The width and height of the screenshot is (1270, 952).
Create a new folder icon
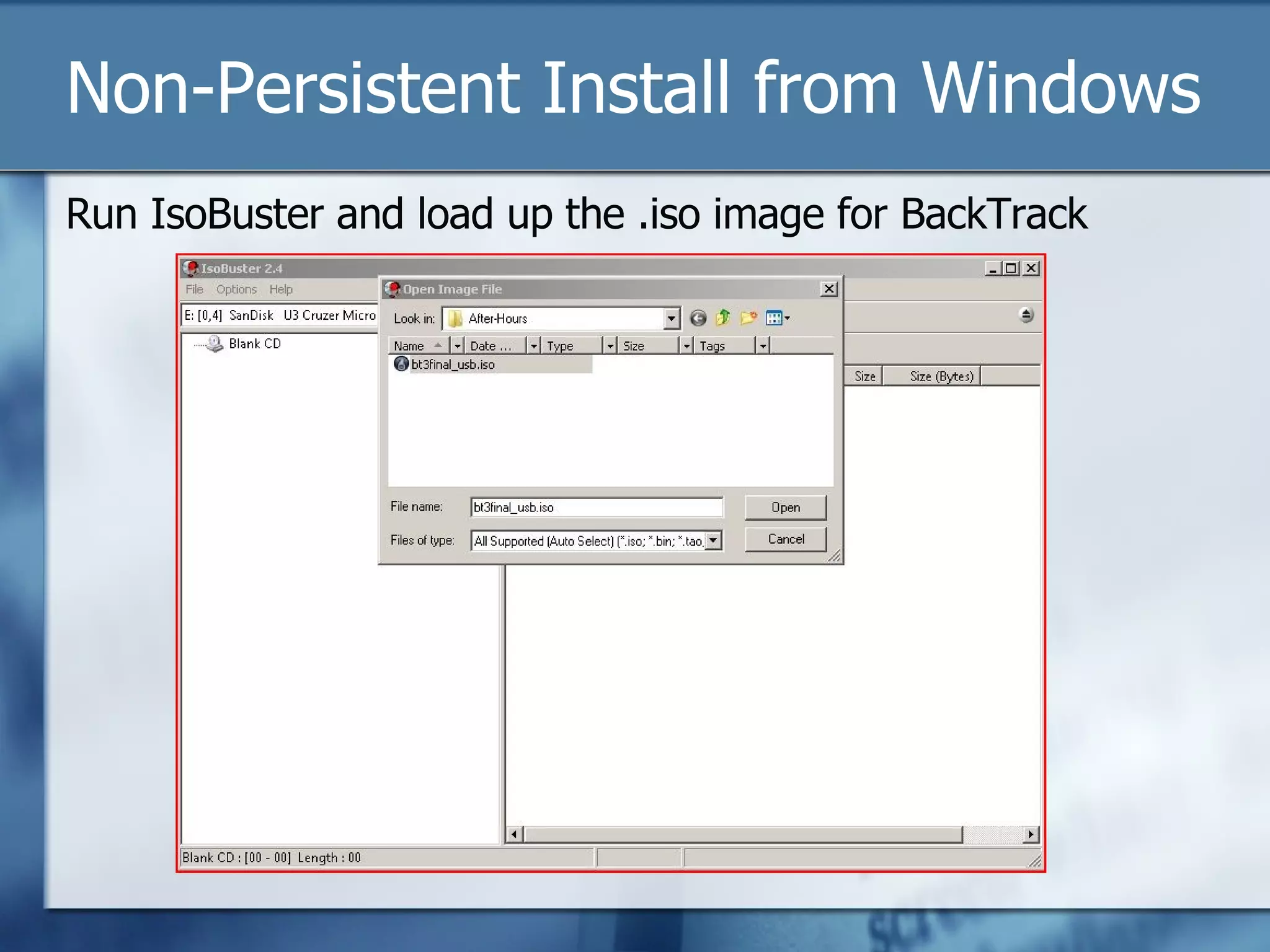coord(748,319)
